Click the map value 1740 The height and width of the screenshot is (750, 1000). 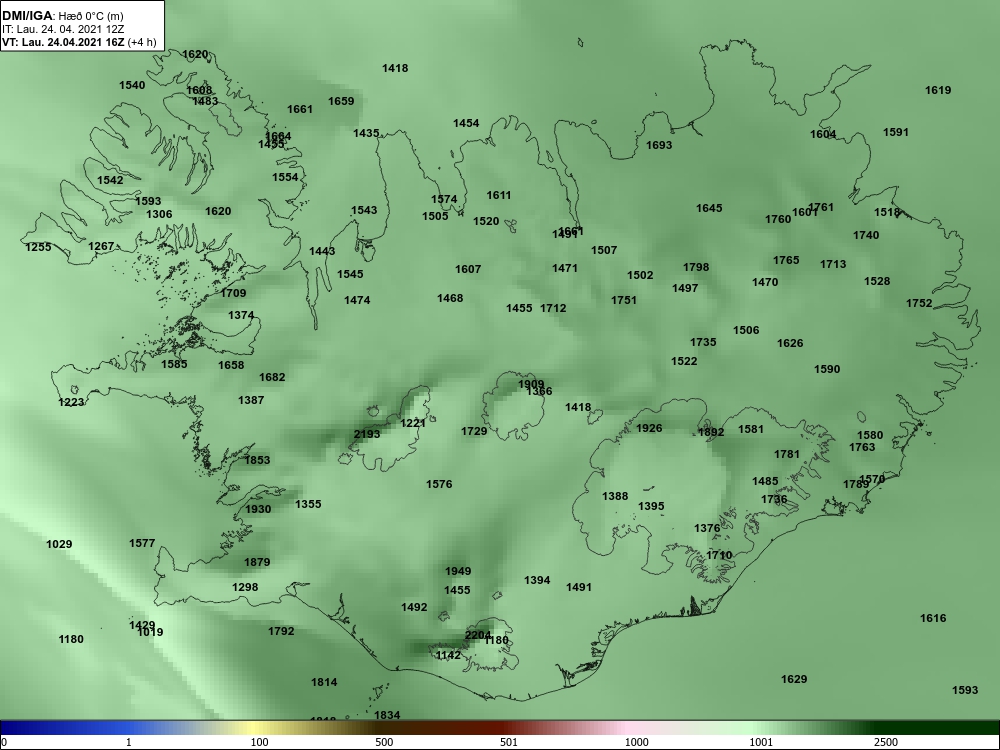point(866,235)
